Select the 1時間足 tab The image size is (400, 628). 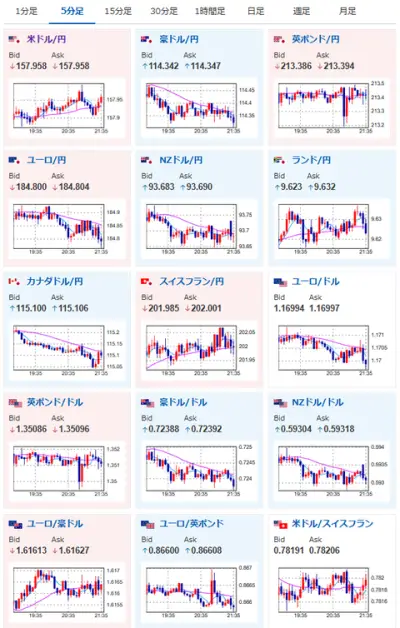(210, 11)
